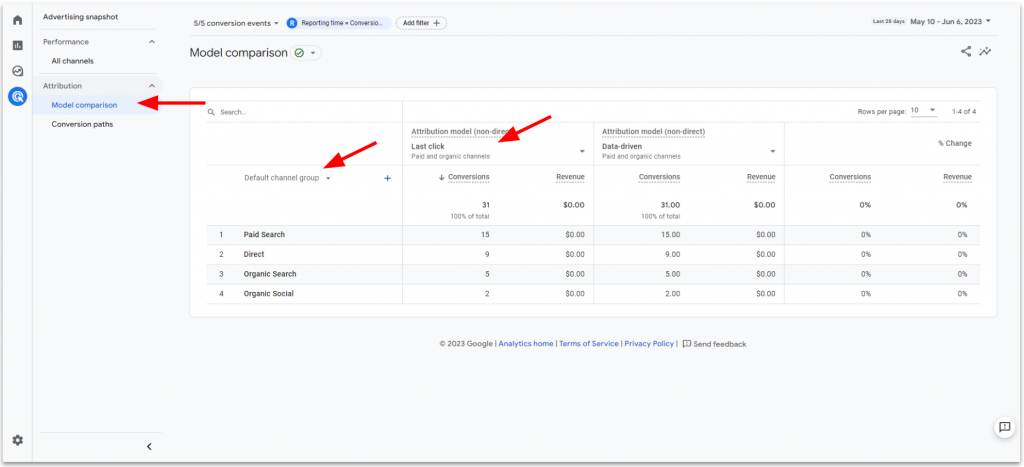1024x467 pixels.
Task: Open the Conversion paths report
Action: click(82, 125)
